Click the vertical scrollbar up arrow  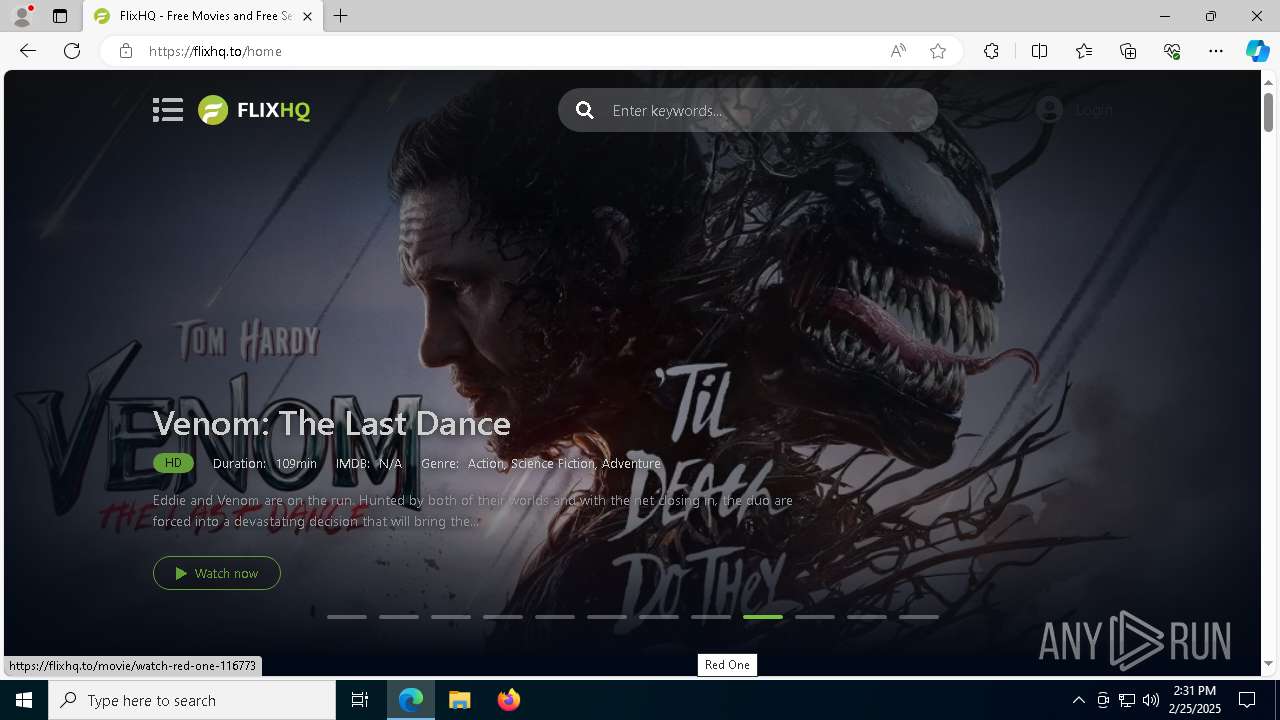[1269, 82]
